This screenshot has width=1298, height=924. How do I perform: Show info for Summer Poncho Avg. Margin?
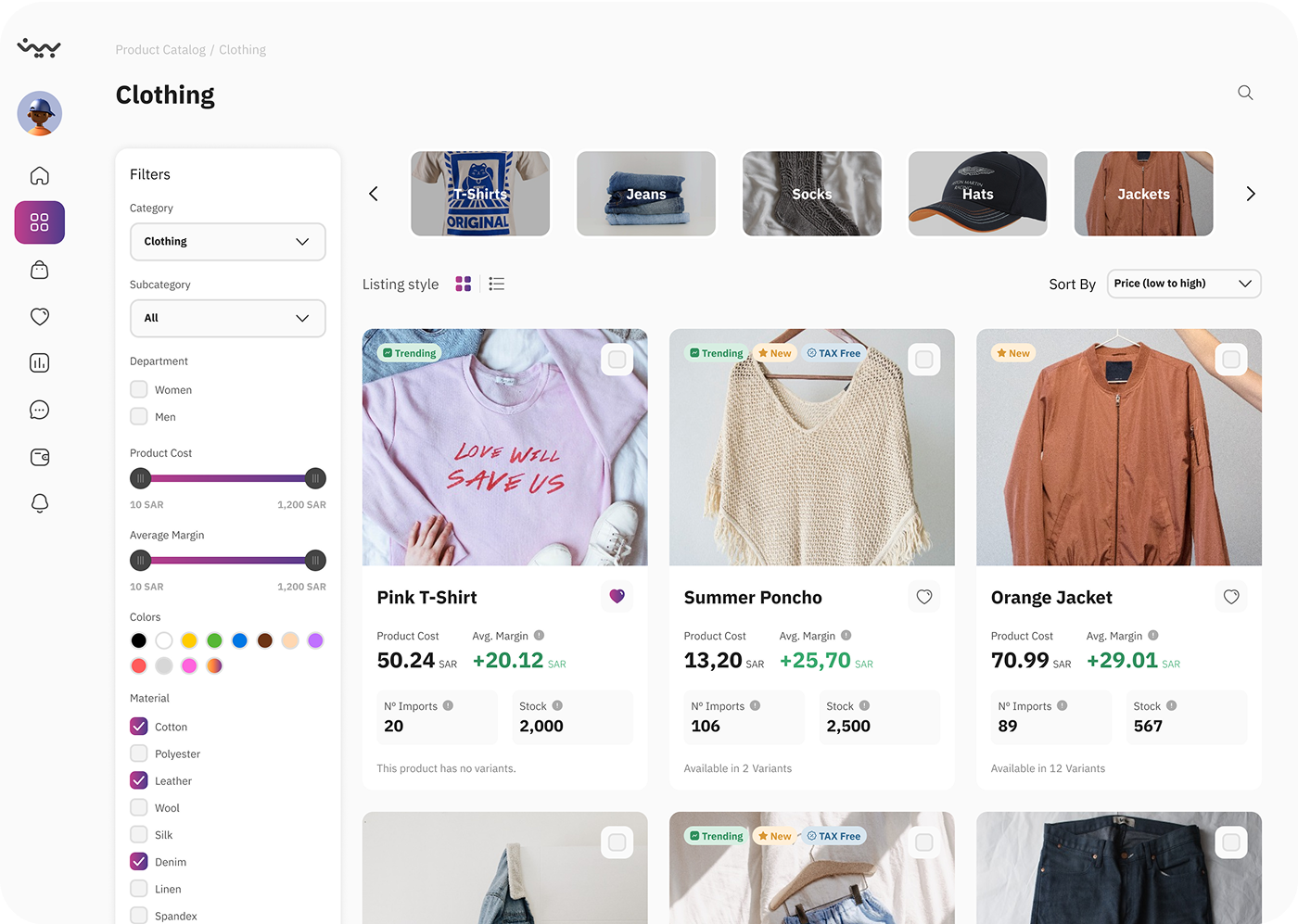(846, 636)
